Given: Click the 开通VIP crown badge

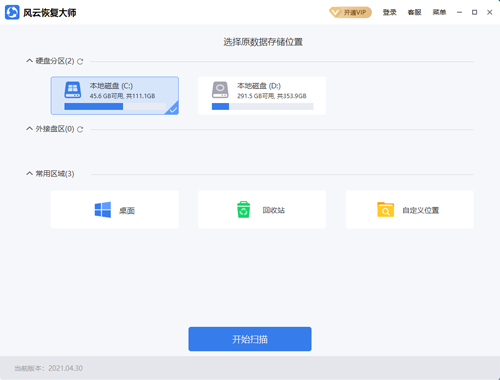Looking at the screenshot, I should (x=350, y=12).
